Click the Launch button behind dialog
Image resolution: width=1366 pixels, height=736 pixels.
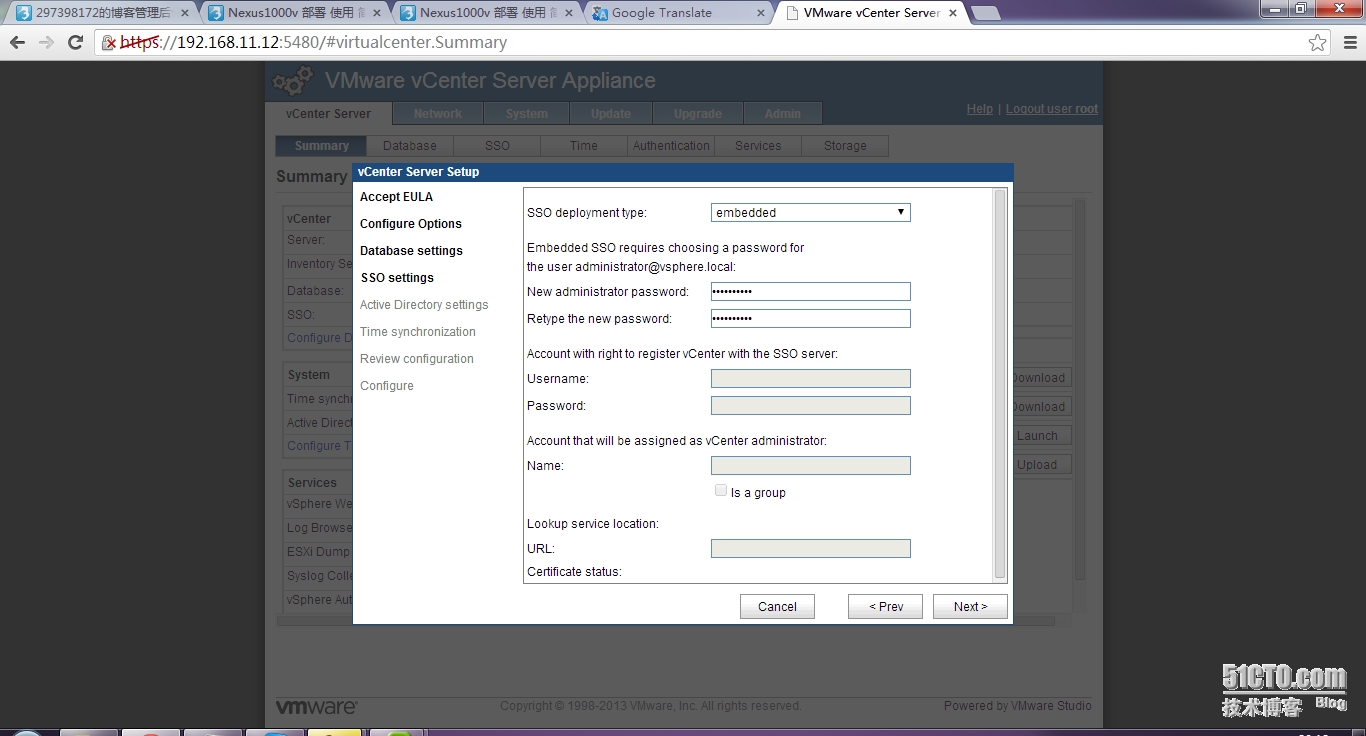pyautogui.click(x=1042, y=436)
